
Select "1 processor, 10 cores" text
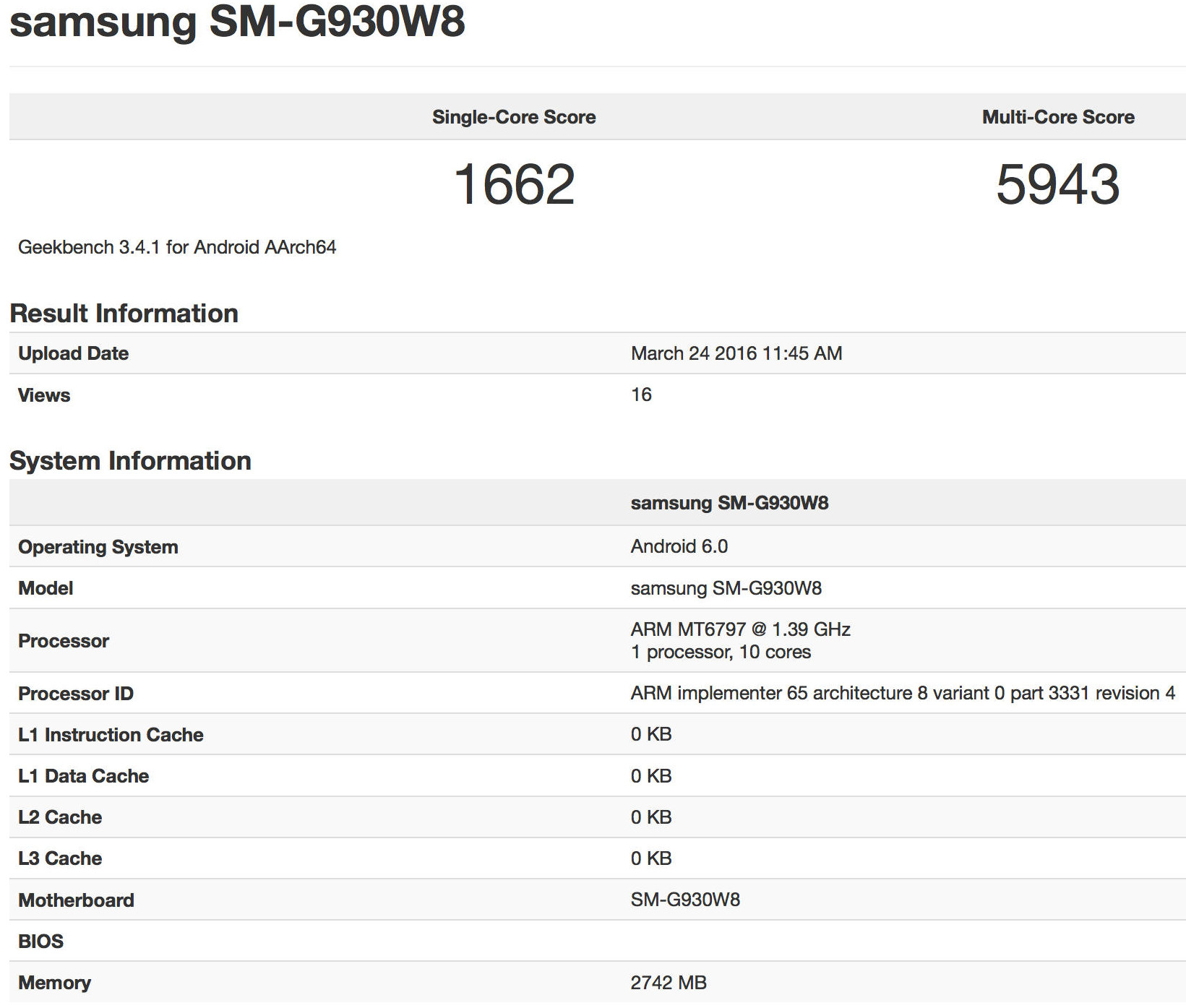click(x=721, y=652)
